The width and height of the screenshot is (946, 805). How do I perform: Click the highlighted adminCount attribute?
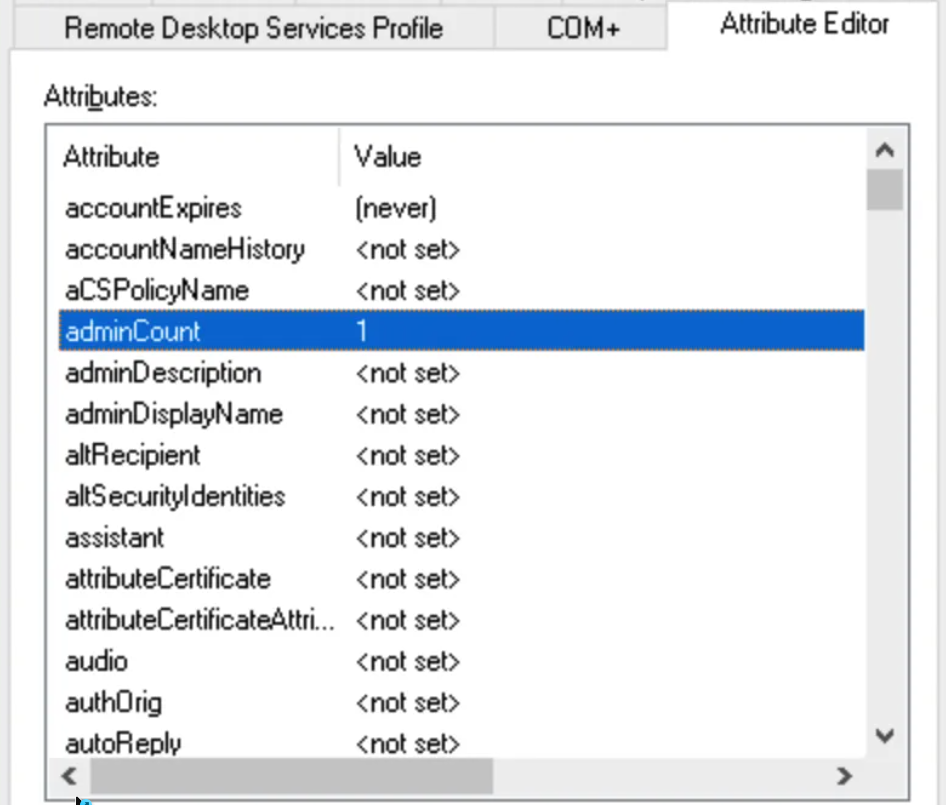(133, 332)
